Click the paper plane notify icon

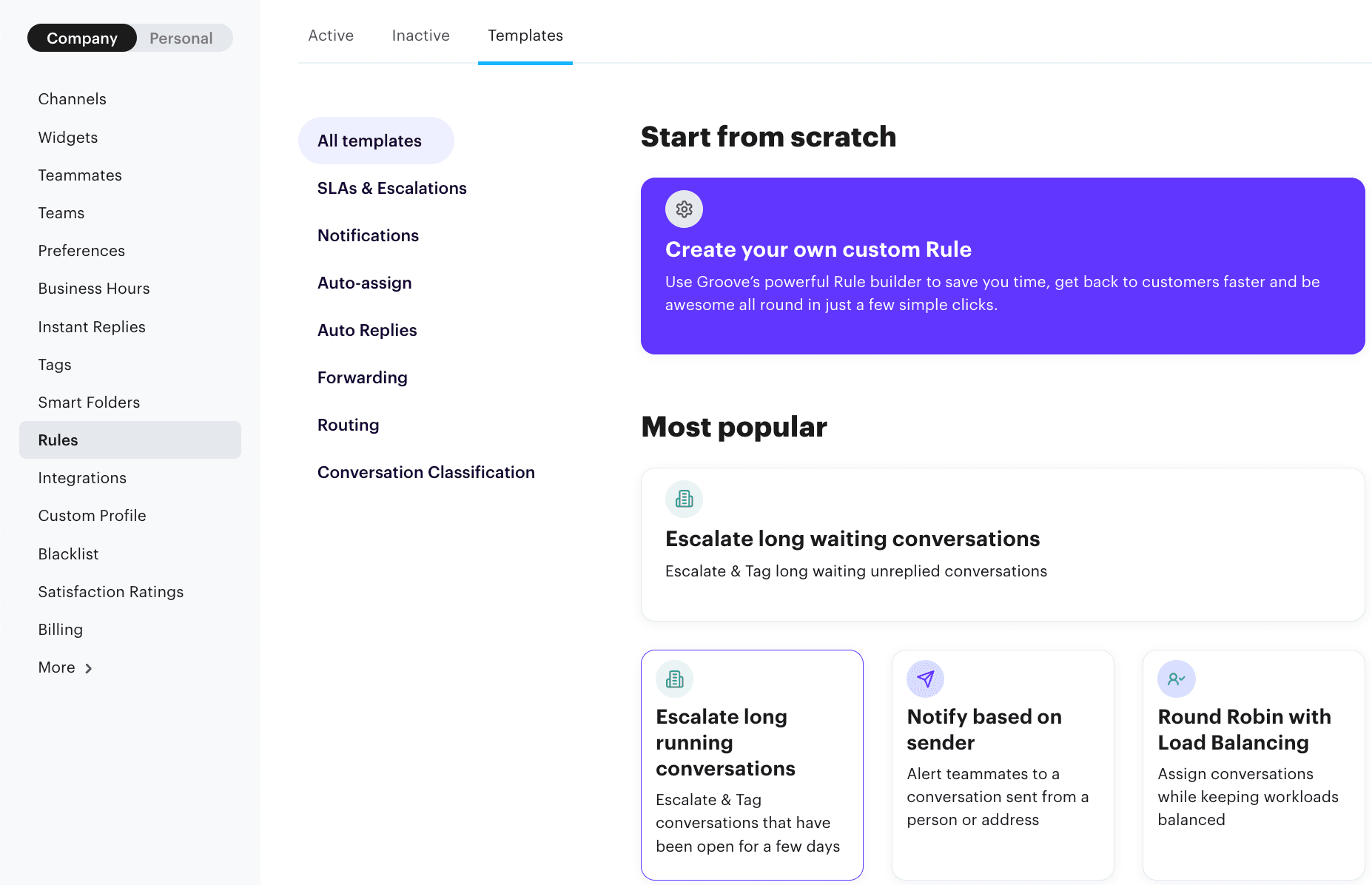pos(925,679)
